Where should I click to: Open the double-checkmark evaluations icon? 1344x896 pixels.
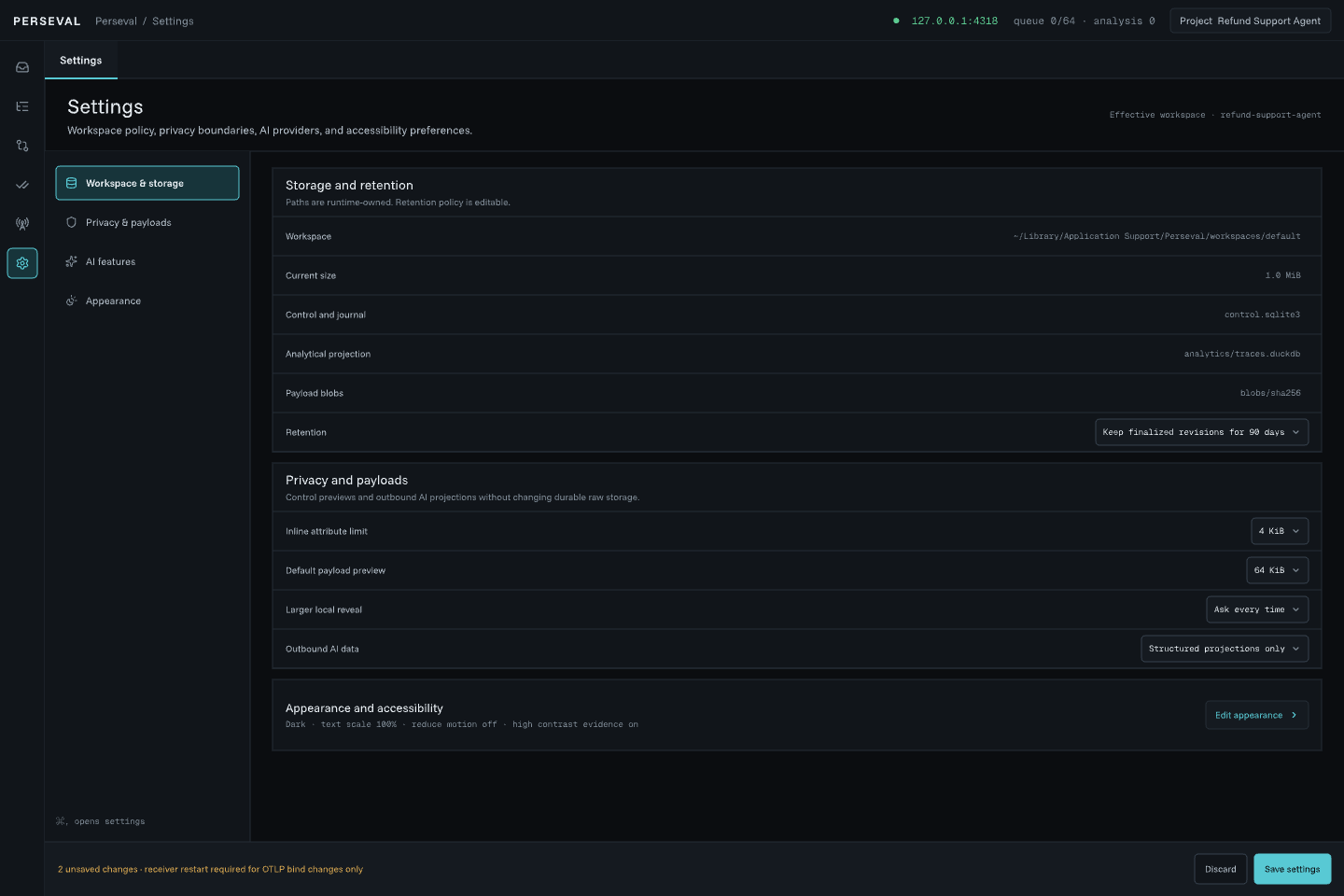(x=22, y=185)
